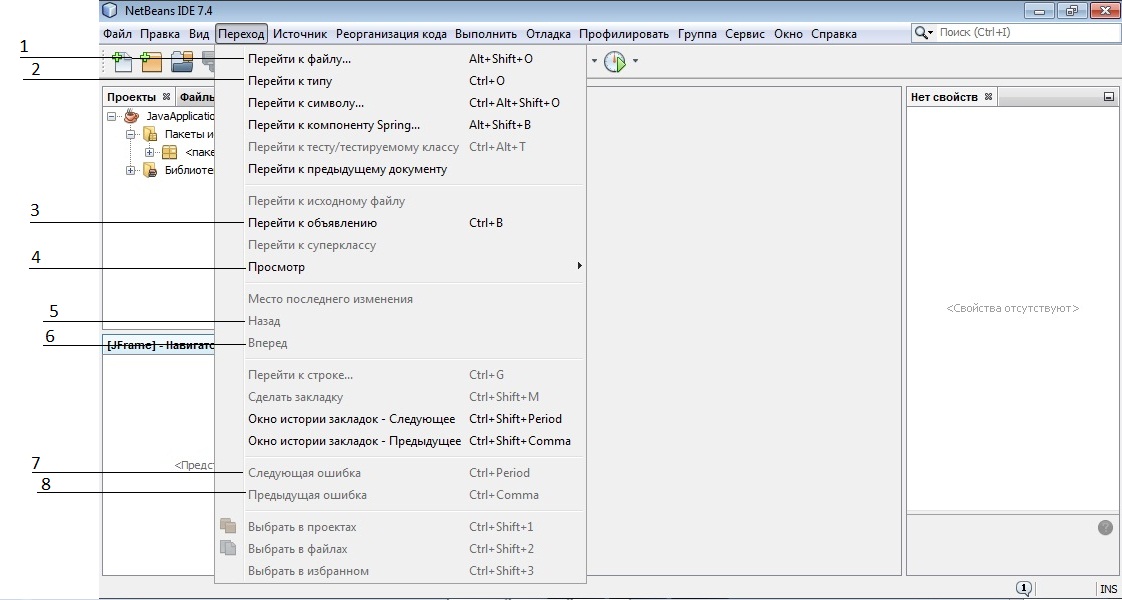Expand the default package node
Screen dimensions: 1122x600
150,152
